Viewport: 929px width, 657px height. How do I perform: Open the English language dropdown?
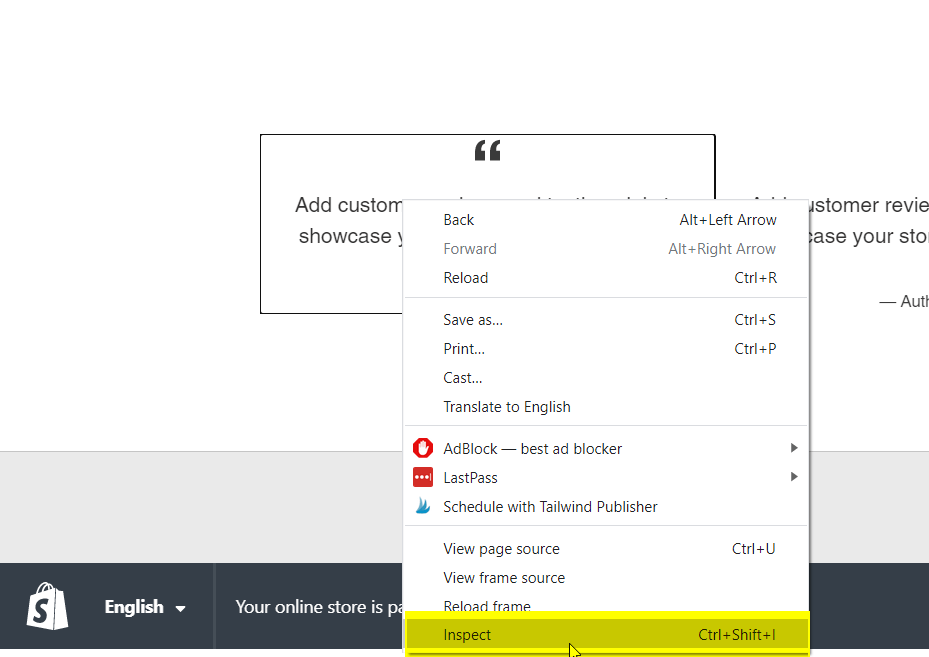click(x=145, y=607)
